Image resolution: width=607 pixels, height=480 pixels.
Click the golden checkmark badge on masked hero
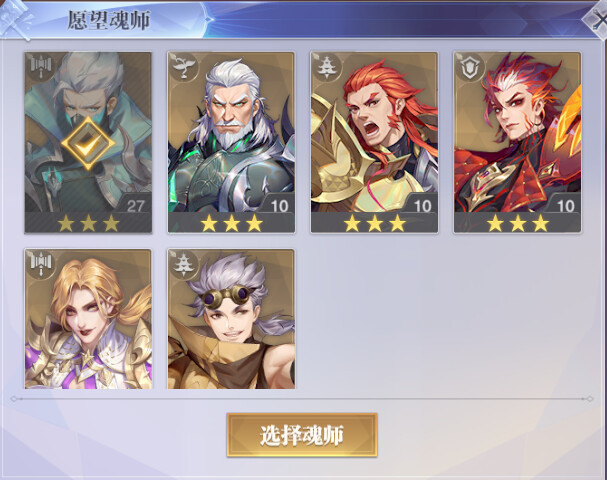point(88,143)
